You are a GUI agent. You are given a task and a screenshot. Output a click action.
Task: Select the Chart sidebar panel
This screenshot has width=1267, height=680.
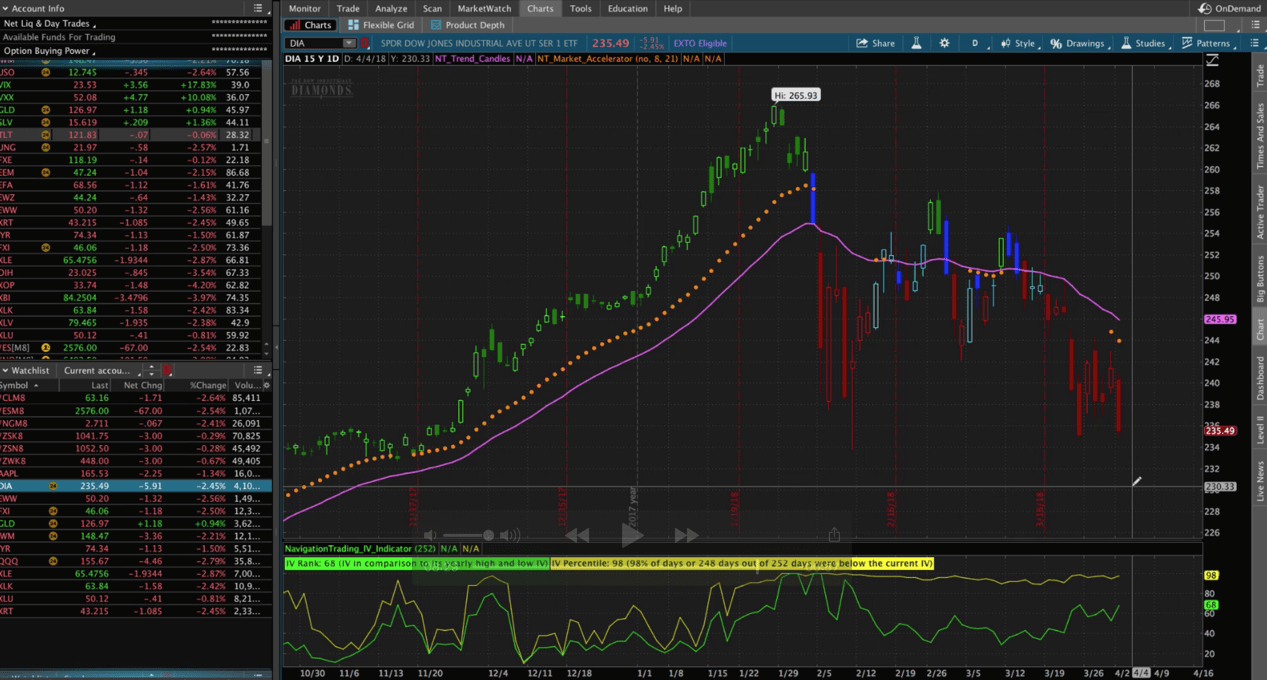pos(1260,330)
